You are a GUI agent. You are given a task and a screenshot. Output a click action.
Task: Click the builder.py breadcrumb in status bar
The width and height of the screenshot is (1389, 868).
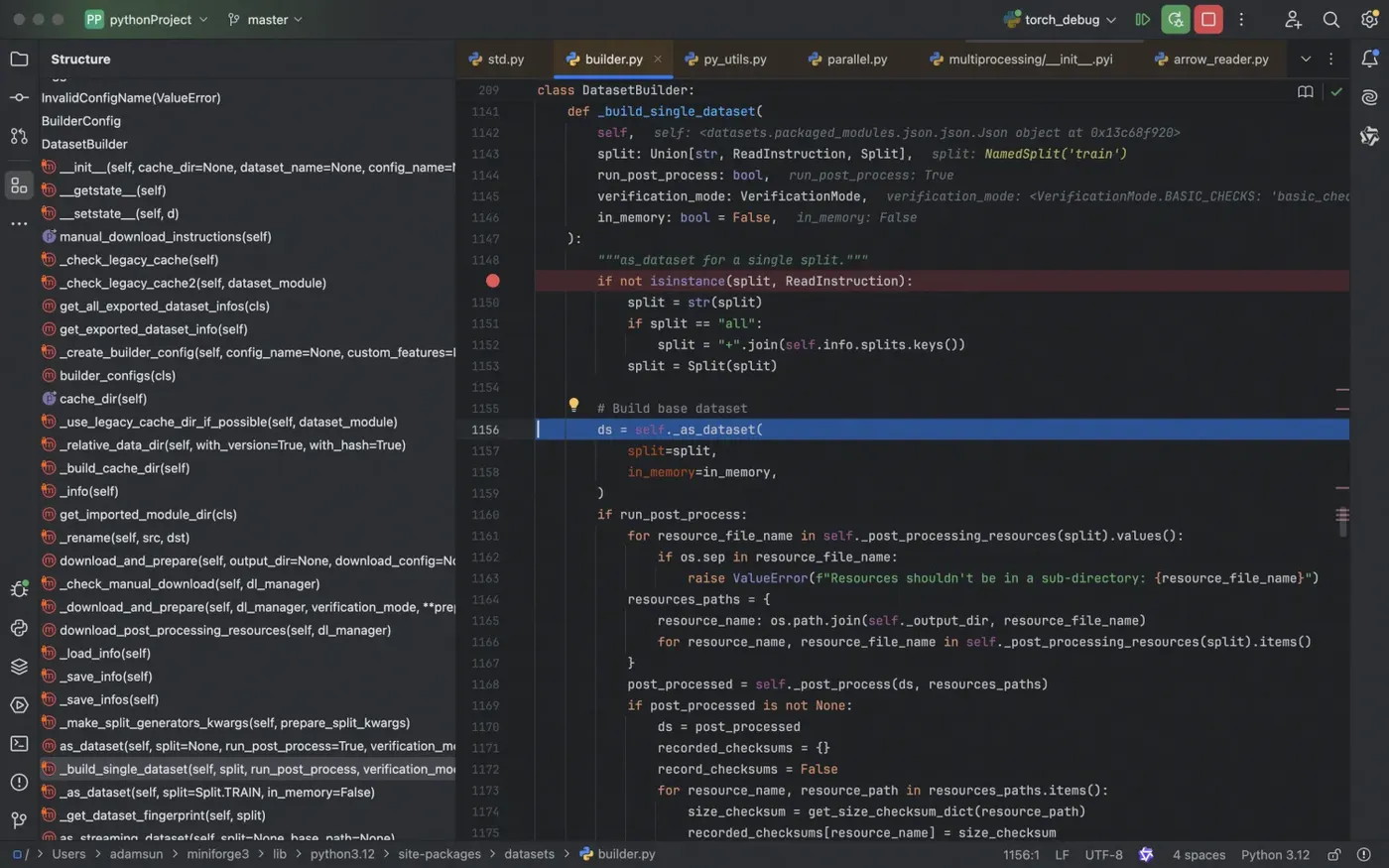click(617, 854)
